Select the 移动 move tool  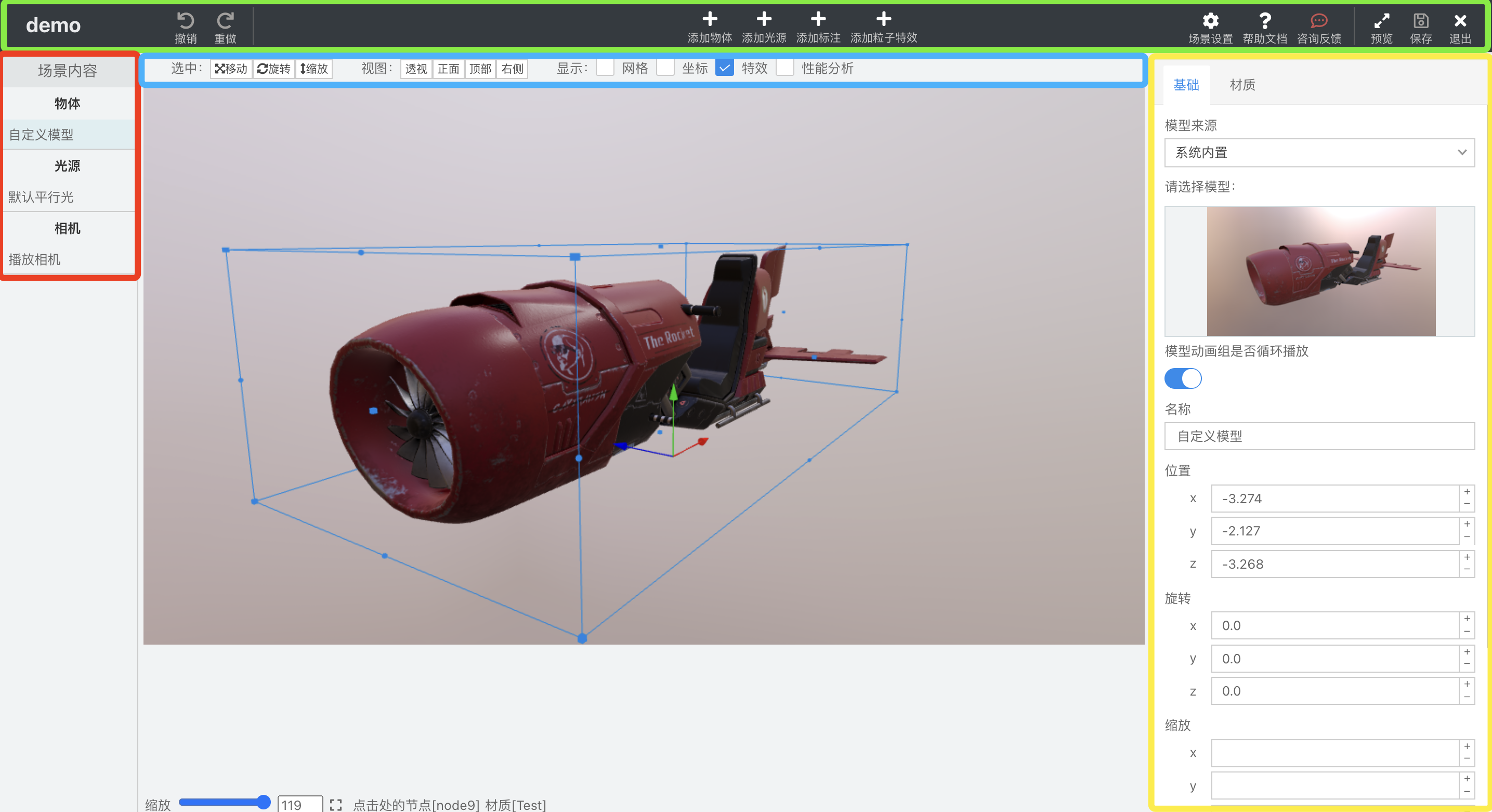231,69
